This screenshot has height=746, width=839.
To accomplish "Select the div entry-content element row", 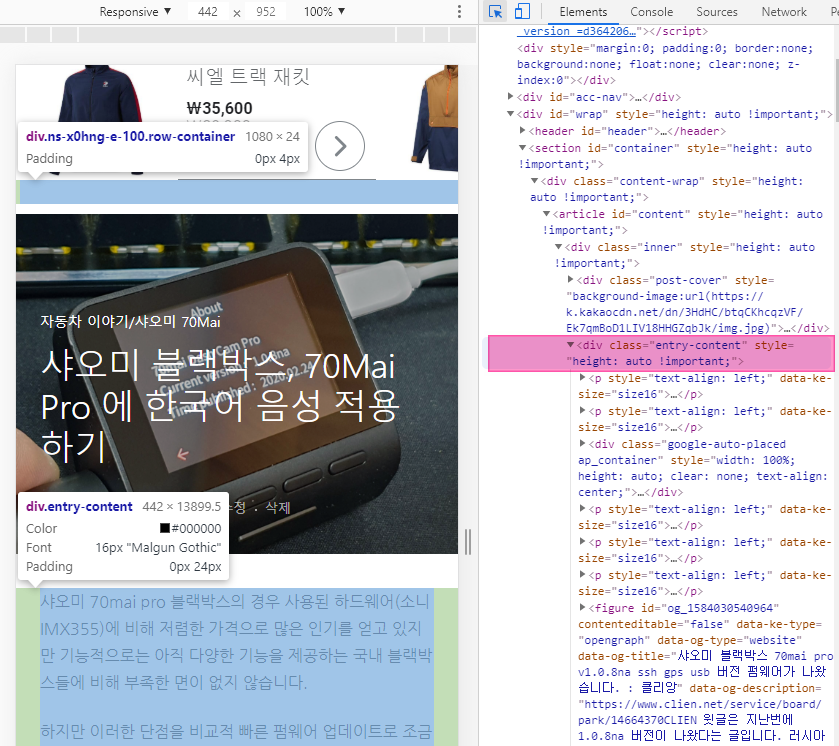I will click(x=661, y=353).
